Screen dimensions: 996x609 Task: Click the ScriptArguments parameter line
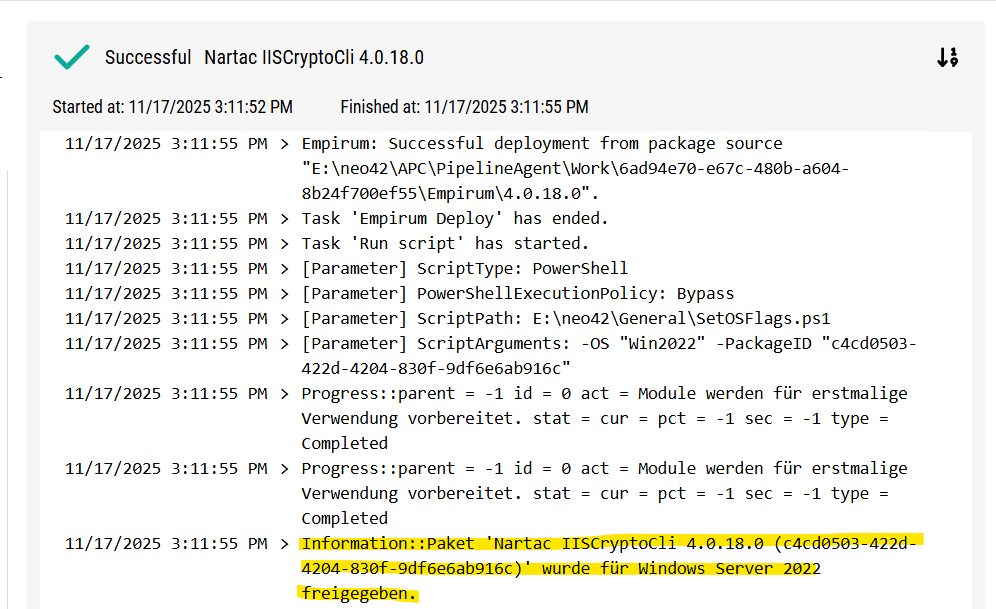[608, 344]
